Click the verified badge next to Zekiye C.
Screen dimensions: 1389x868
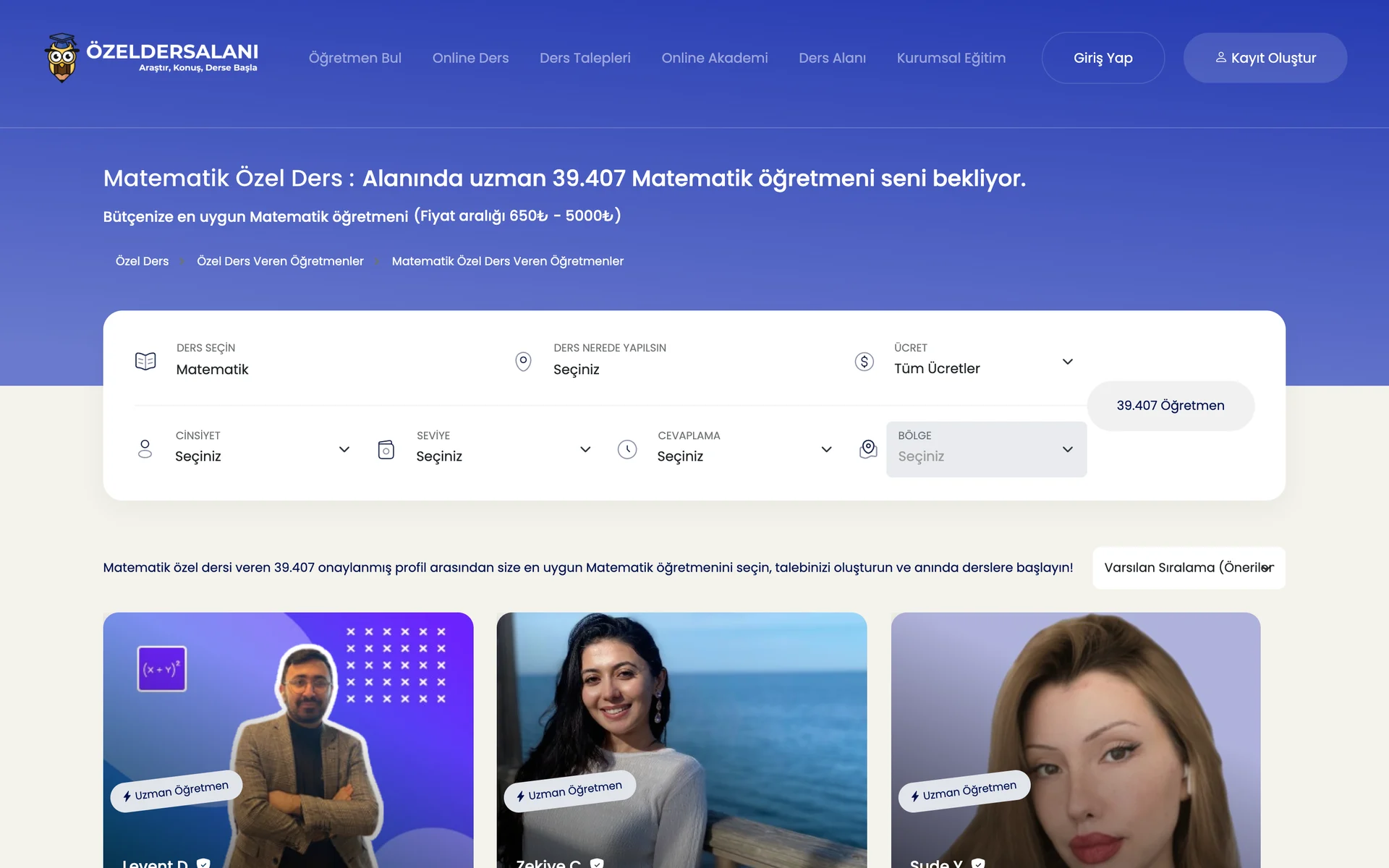pyautogui.click(x=597, y=862)
